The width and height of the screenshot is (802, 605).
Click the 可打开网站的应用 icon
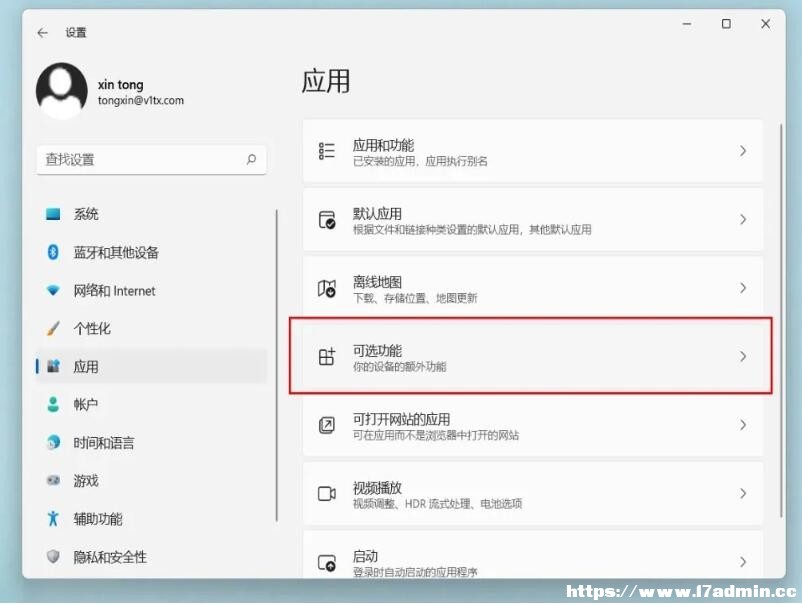[326, 425]
